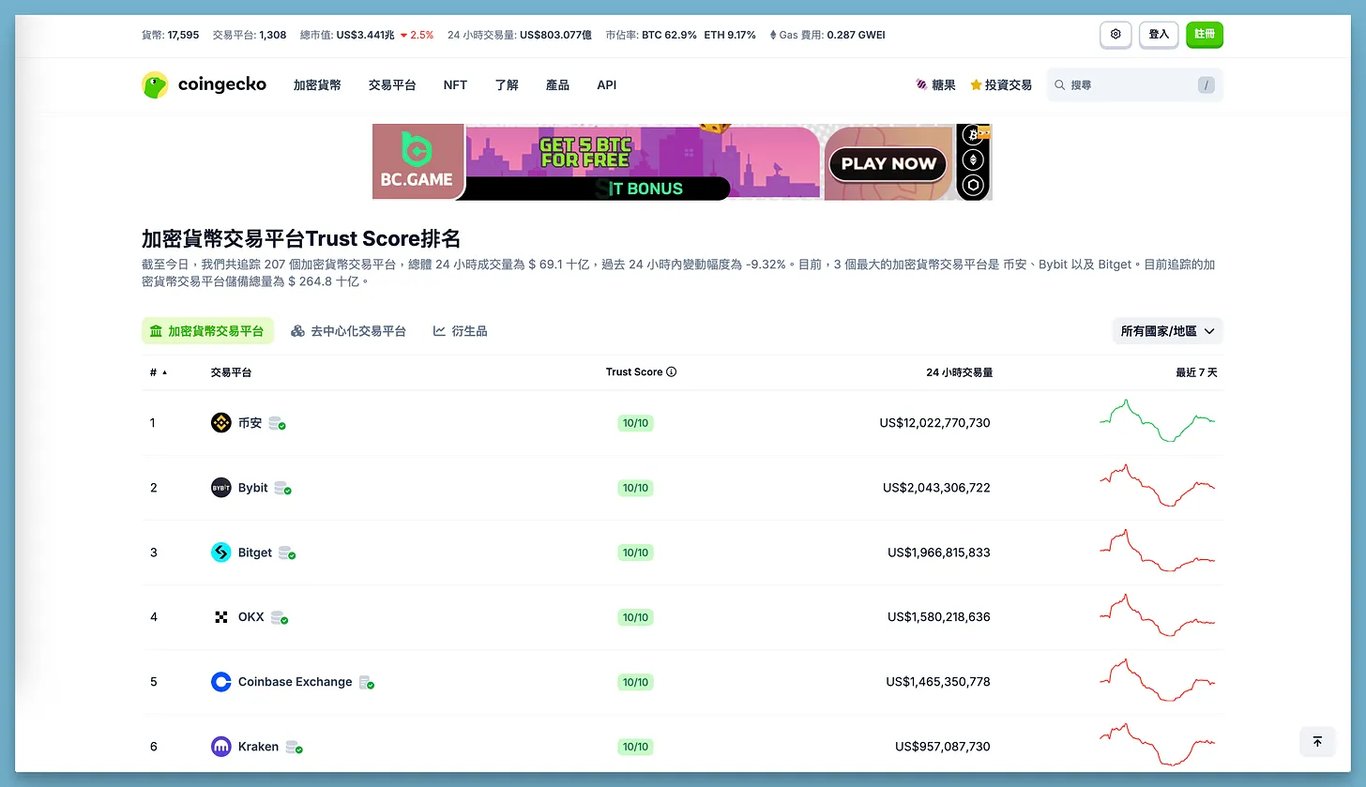Click the 币安 7-day sparkline chart
This screenshot has height=787, width=1366.
pyautogui.click(x=1157, y=421)
